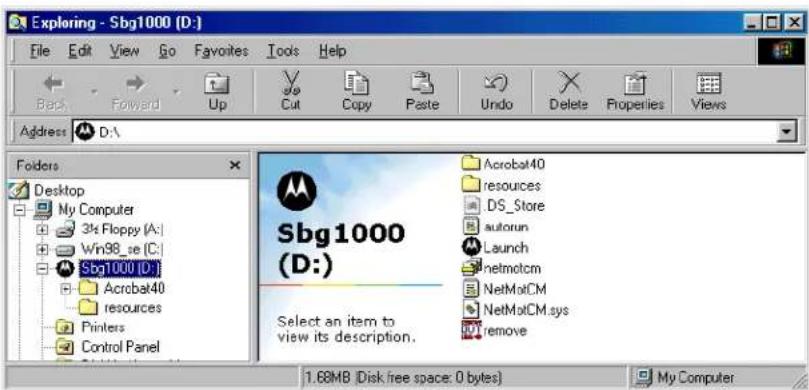Open the Go menu
Image resolution: width=809 pixels, height=390 pixels.
[167, 51]
